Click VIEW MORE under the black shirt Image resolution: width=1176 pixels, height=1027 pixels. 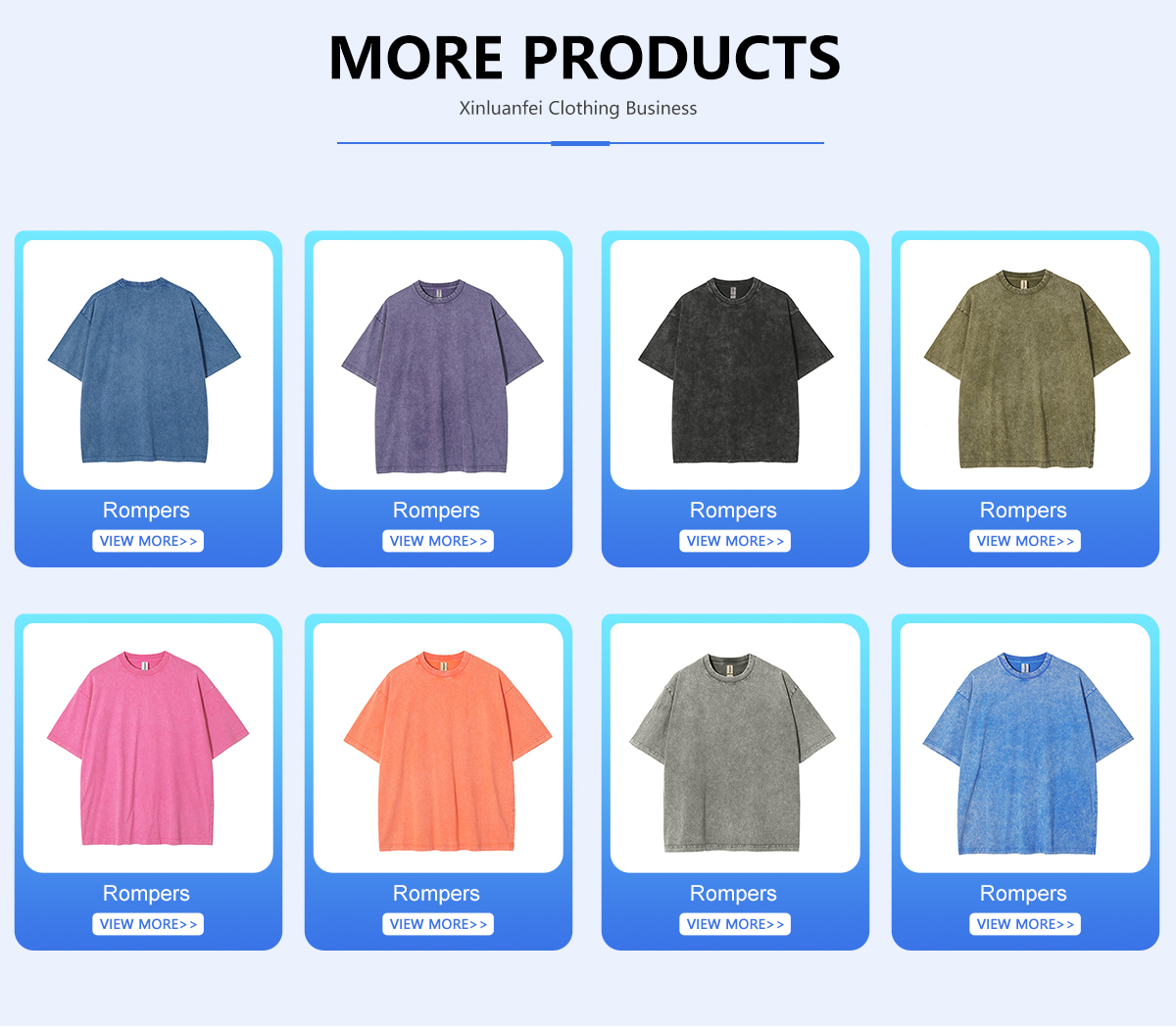(735, 541)
